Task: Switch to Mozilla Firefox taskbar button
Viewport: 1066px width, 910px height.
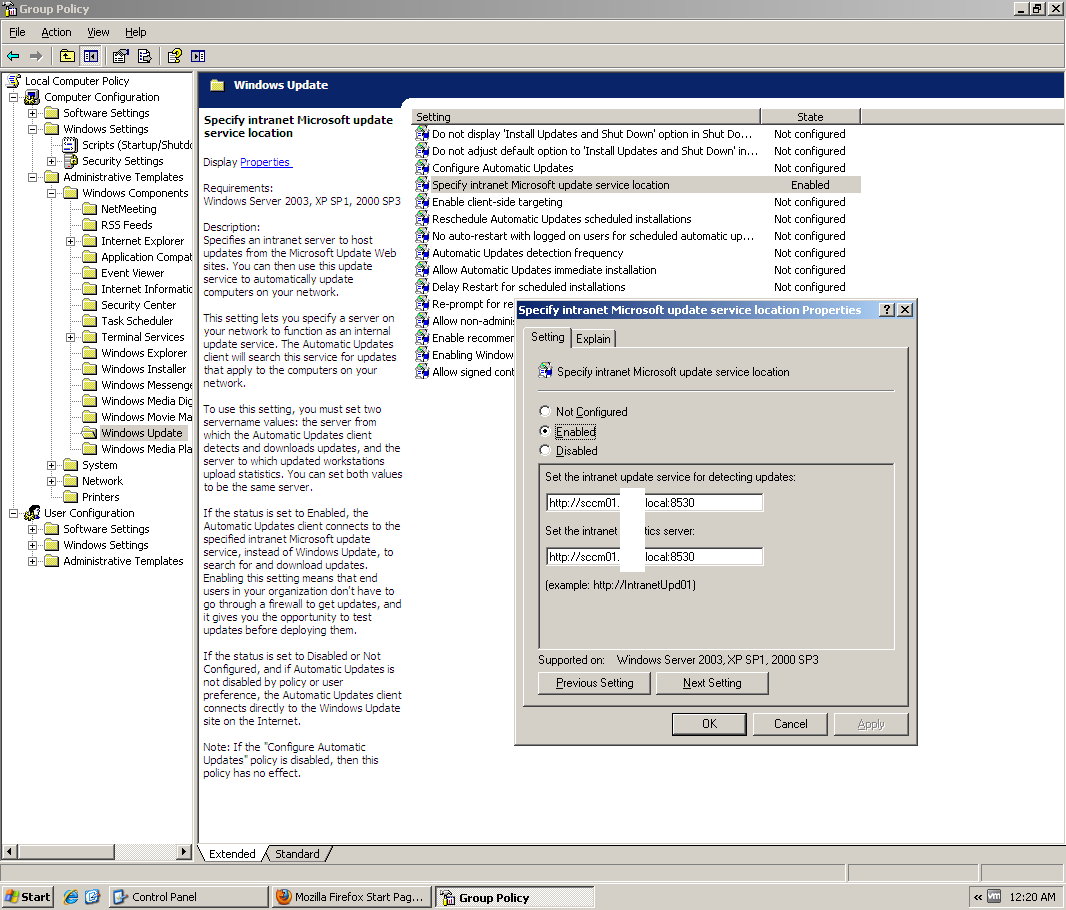Action: click(x=350, y=897)
